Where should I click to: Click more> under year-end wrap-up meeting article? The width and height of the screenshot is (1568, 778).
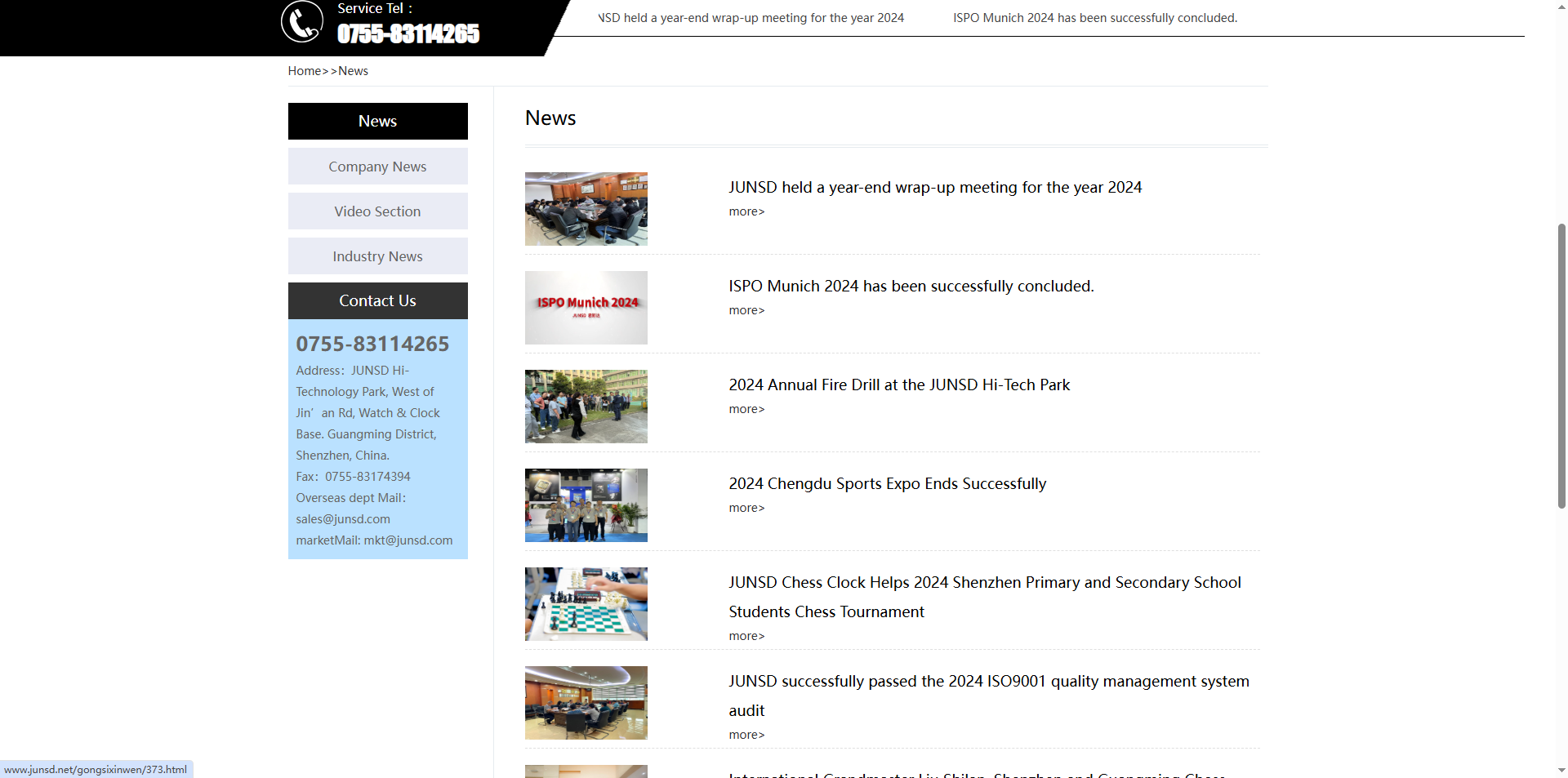click(746, 211)
